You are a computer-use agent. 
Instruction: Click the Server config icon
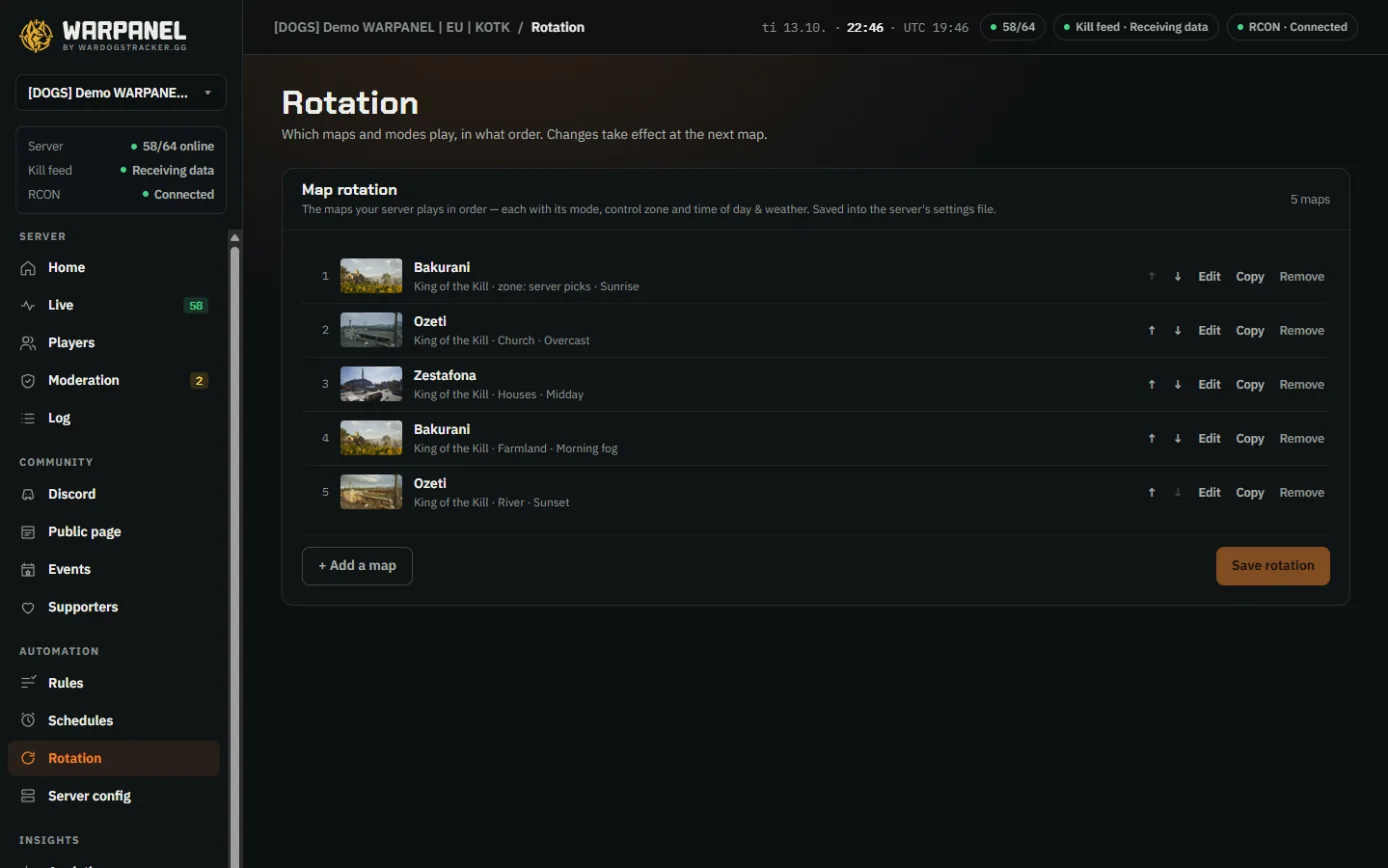pos(28,796)
